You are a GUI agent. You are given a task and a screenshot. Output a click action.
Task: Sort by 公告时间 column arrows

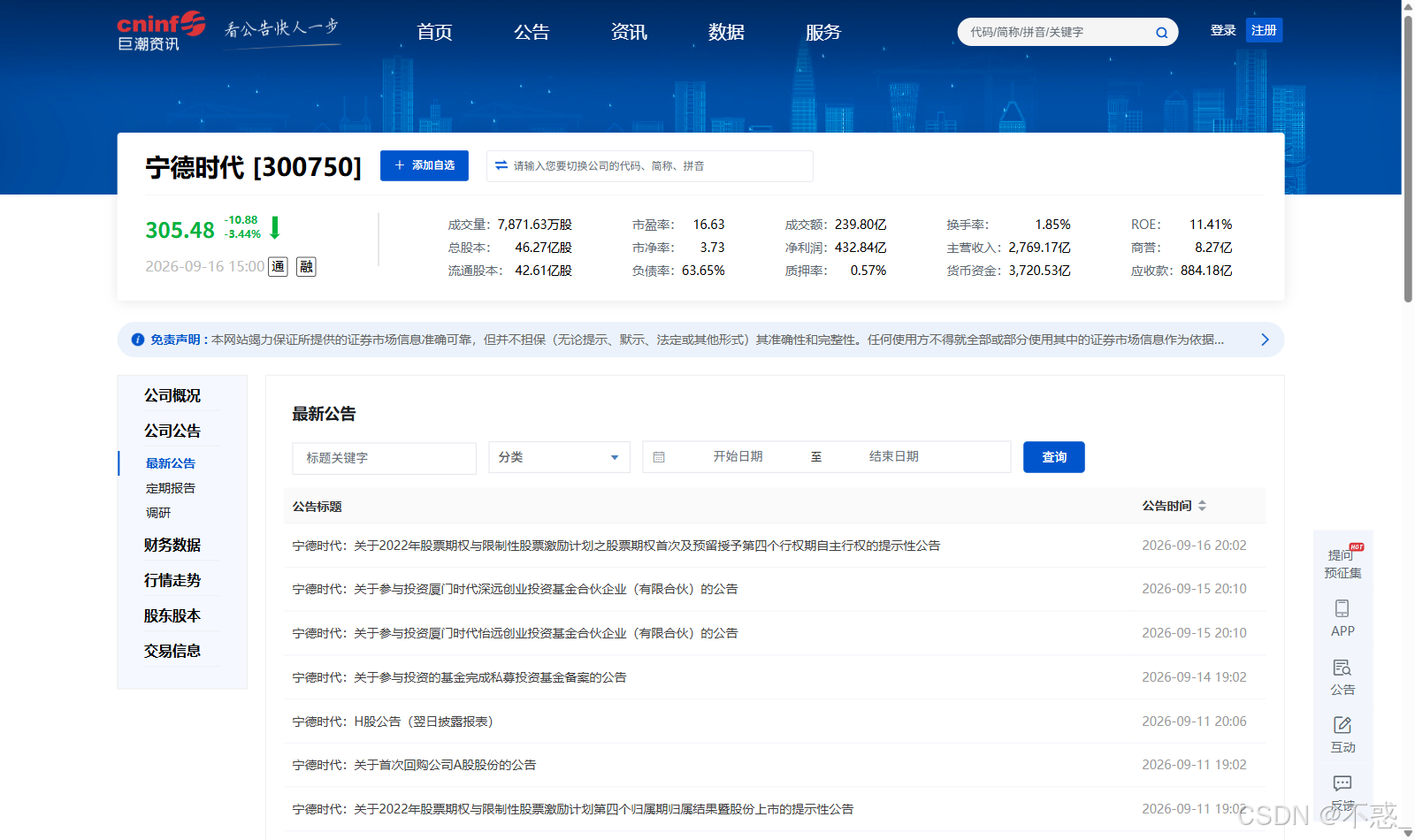[1202, 506]
